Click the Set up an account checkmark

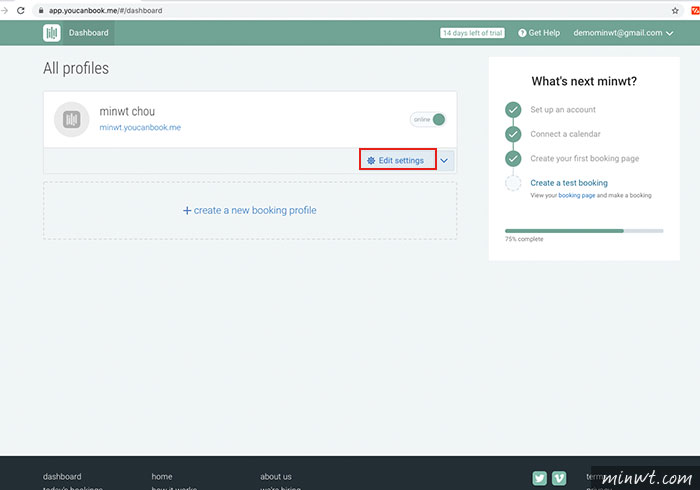[x=513, y=110]
